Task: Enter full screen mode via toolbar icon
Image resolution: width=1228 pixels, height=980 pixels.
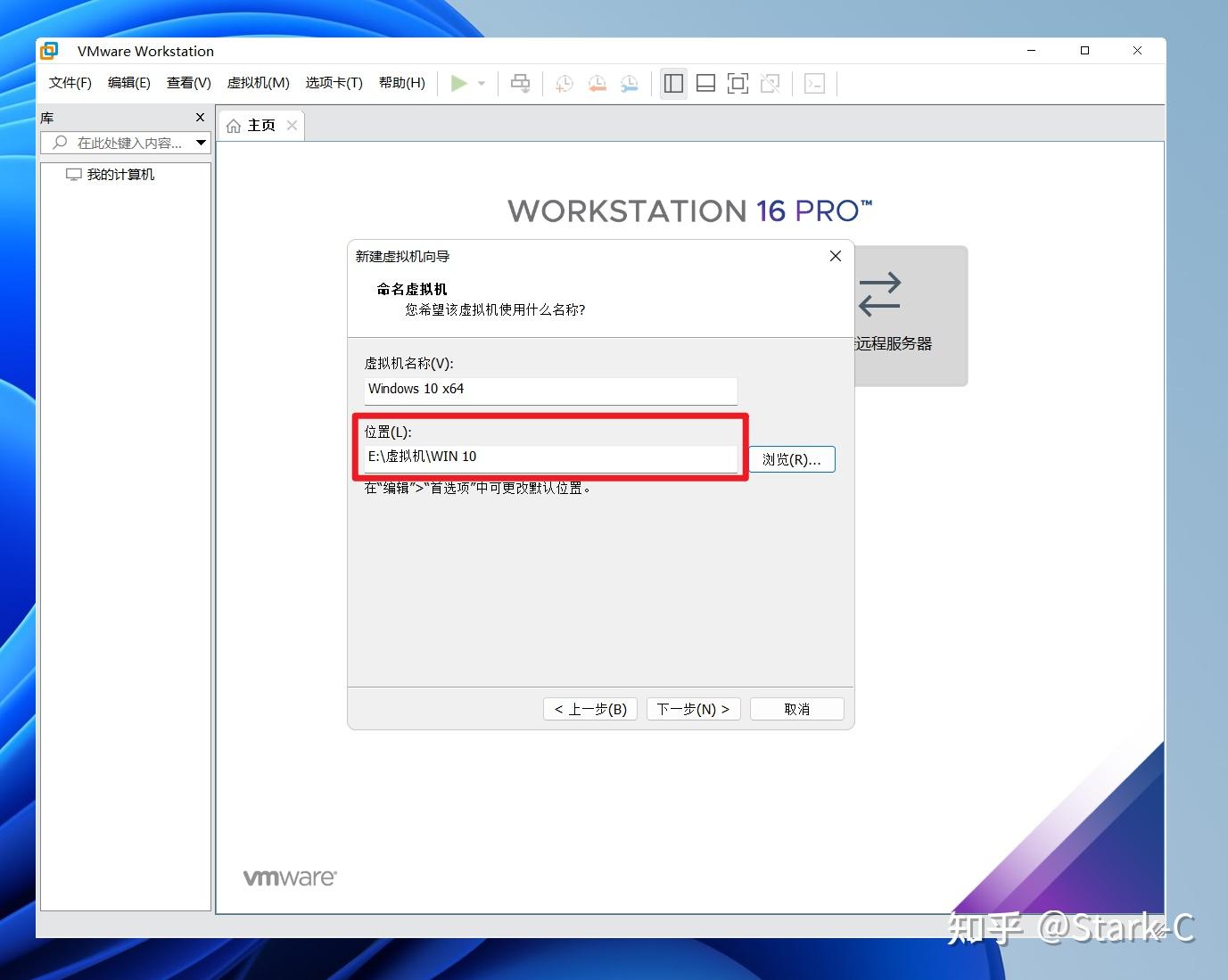Action: coord(738,83)
